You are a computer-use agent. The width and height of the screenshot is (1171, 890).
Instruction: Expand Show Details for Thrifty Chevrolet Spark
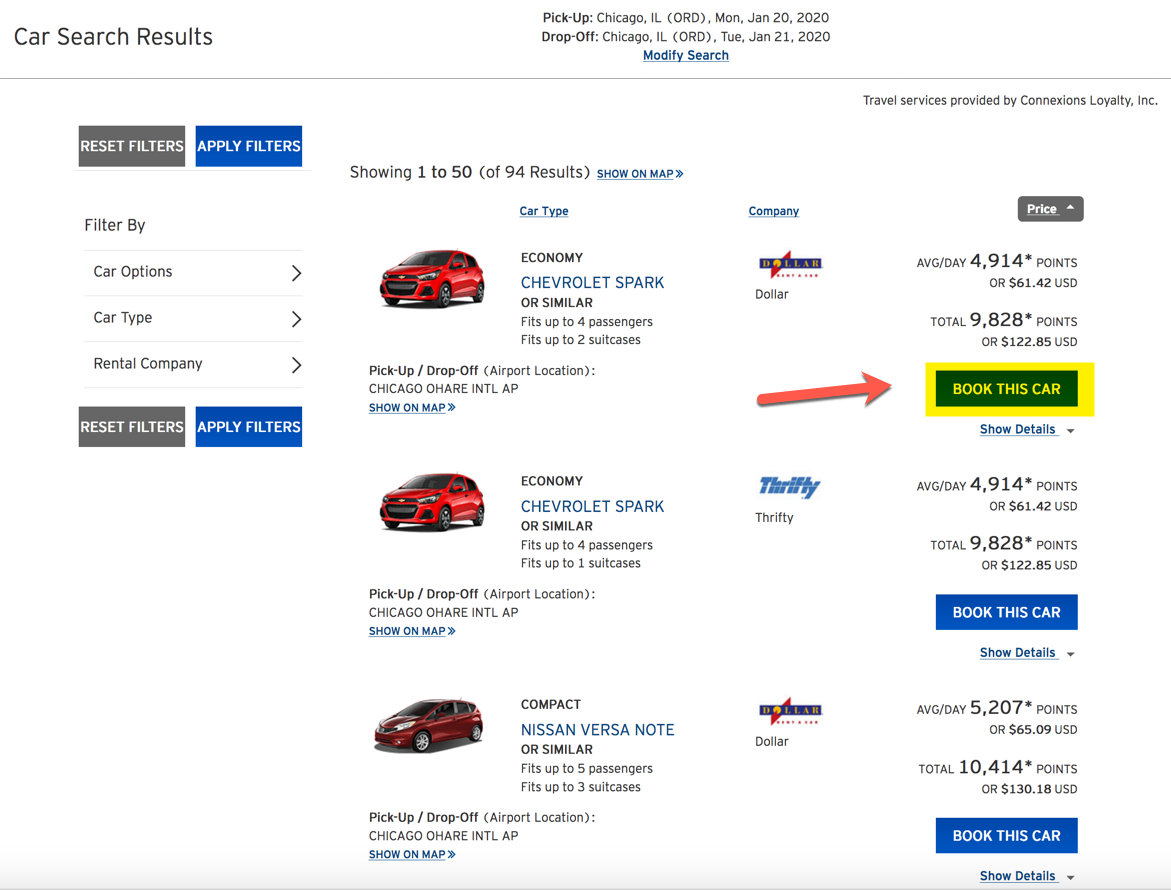tap(1027, 653)
